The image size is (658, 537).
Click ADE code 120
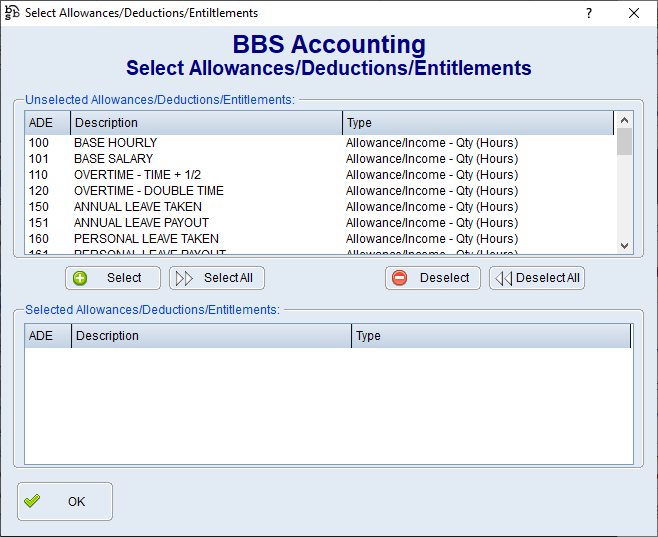(39, 190)
